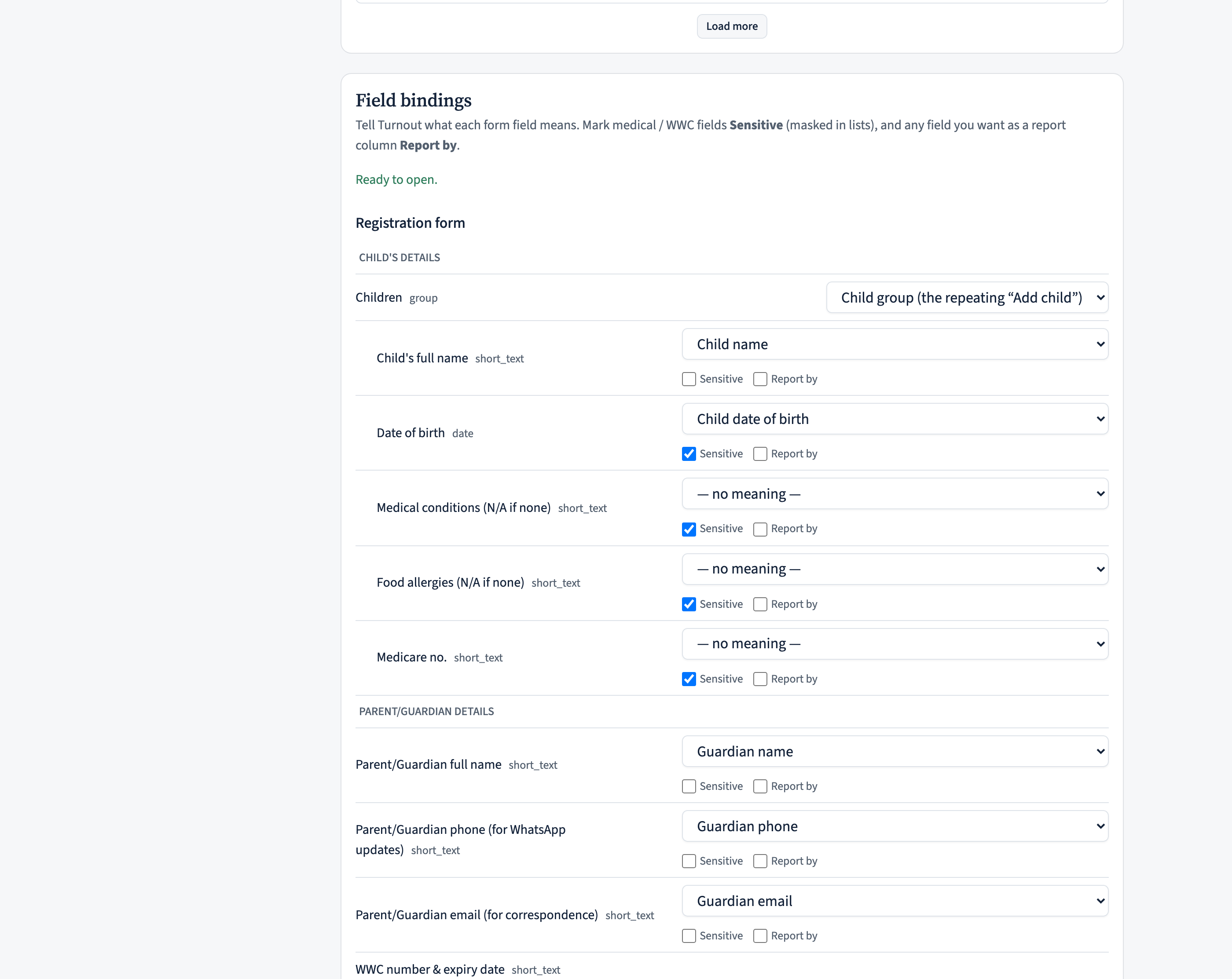
Task: Open the Guardian phone binding dropdown
Action: [895, 826]
